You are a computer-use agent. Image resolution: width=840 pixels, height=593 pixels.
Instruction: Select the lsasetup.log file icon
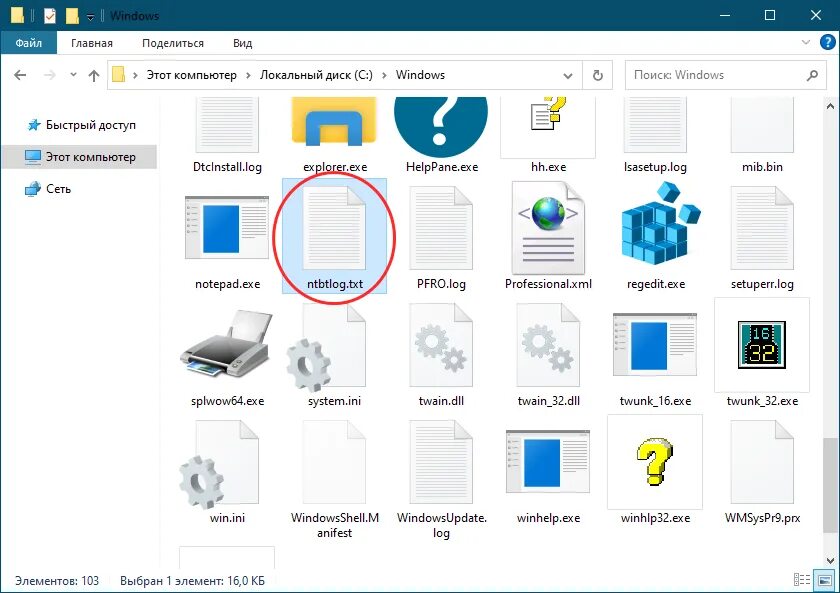tap(655, 124)
